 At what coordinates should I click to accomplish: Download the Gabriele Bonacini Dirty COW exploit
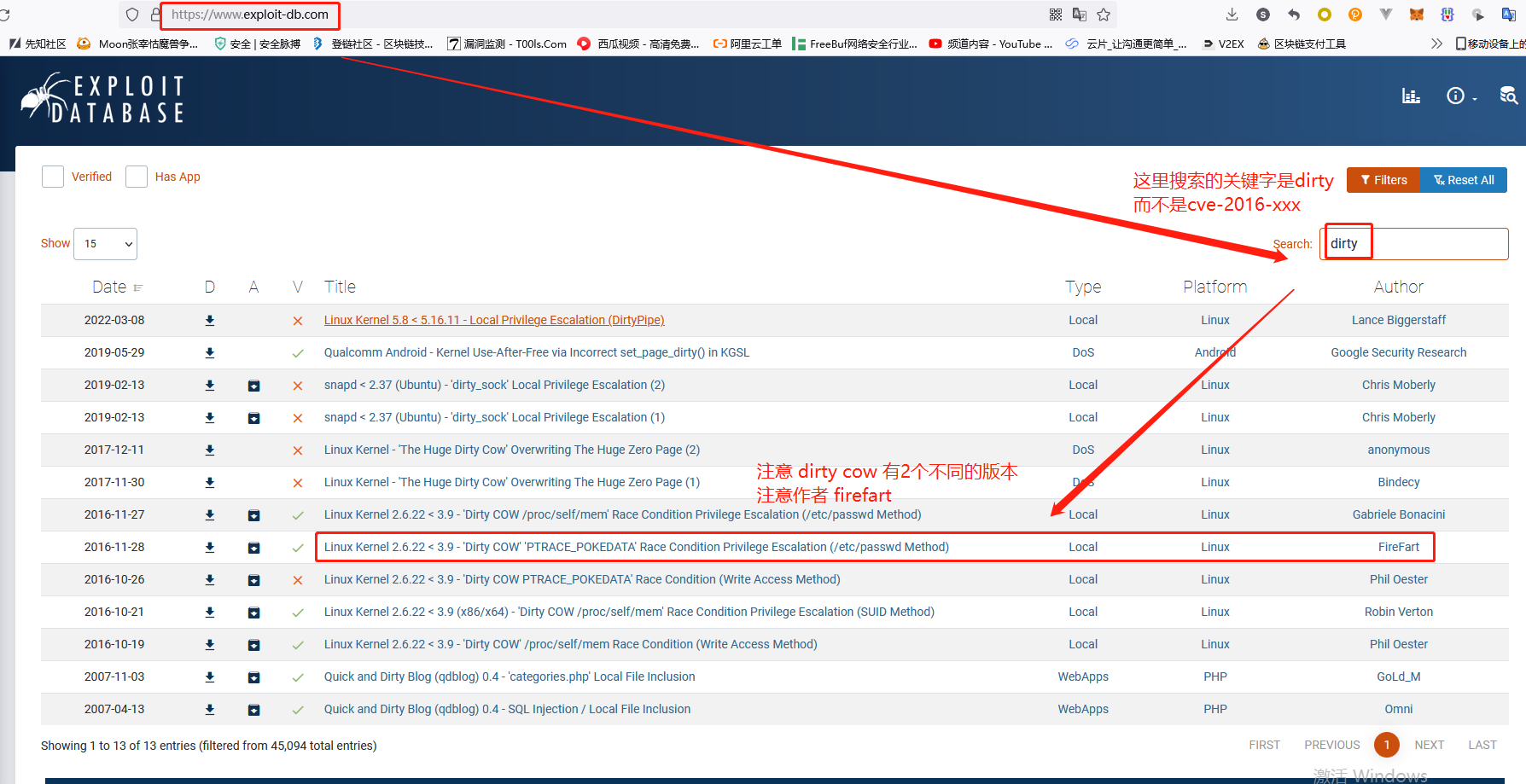[x=210, y=515]
